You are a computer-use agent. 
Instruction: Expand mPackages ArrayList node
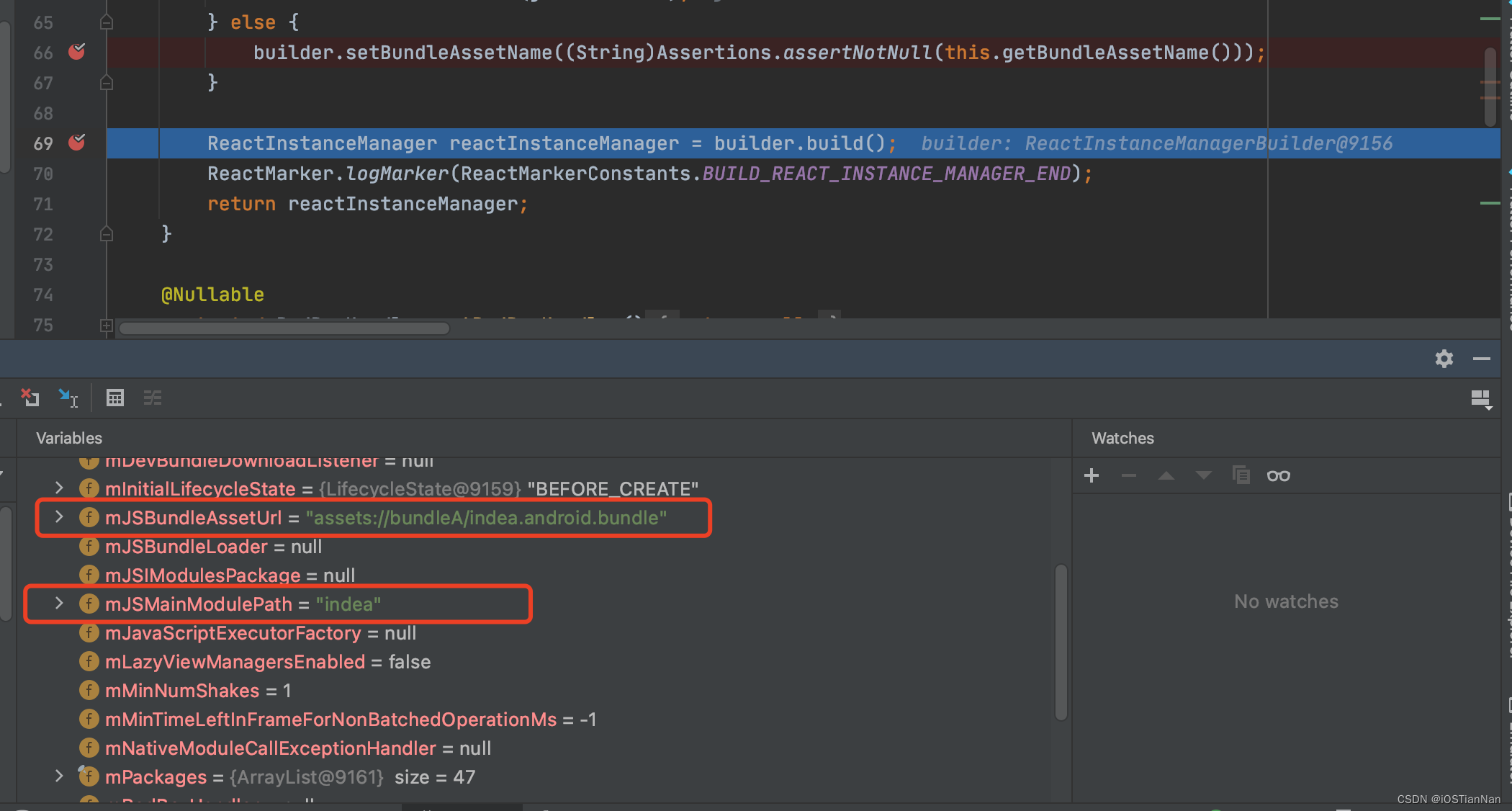pos(60,776)
